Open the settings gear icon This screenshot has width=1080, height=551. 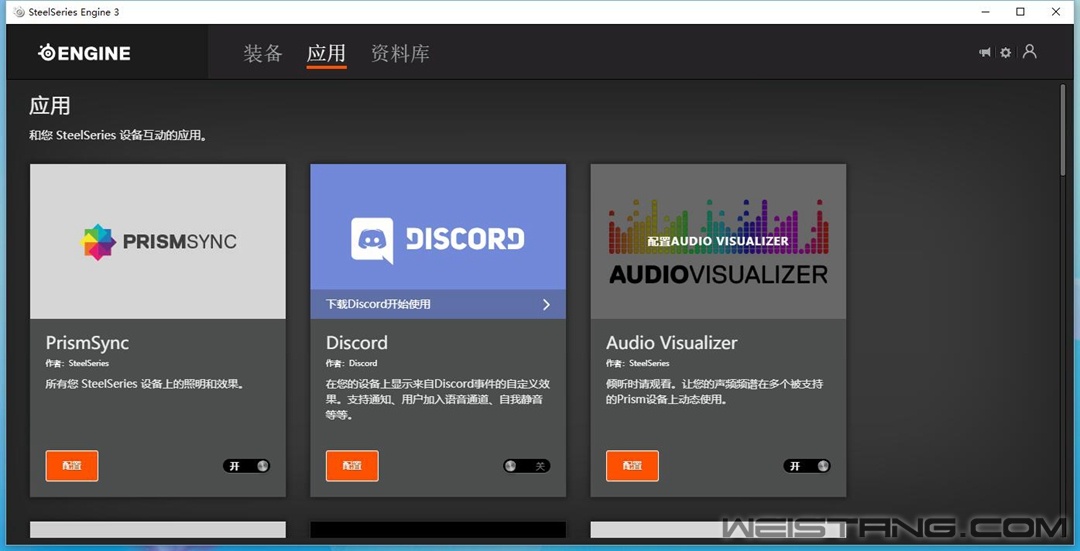[1006, 52]
